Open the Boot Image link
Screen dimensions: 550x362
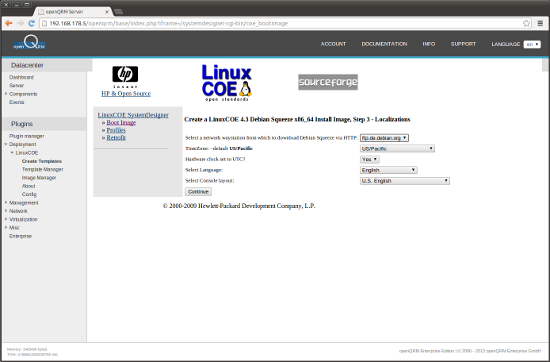(x=121, y=122)
